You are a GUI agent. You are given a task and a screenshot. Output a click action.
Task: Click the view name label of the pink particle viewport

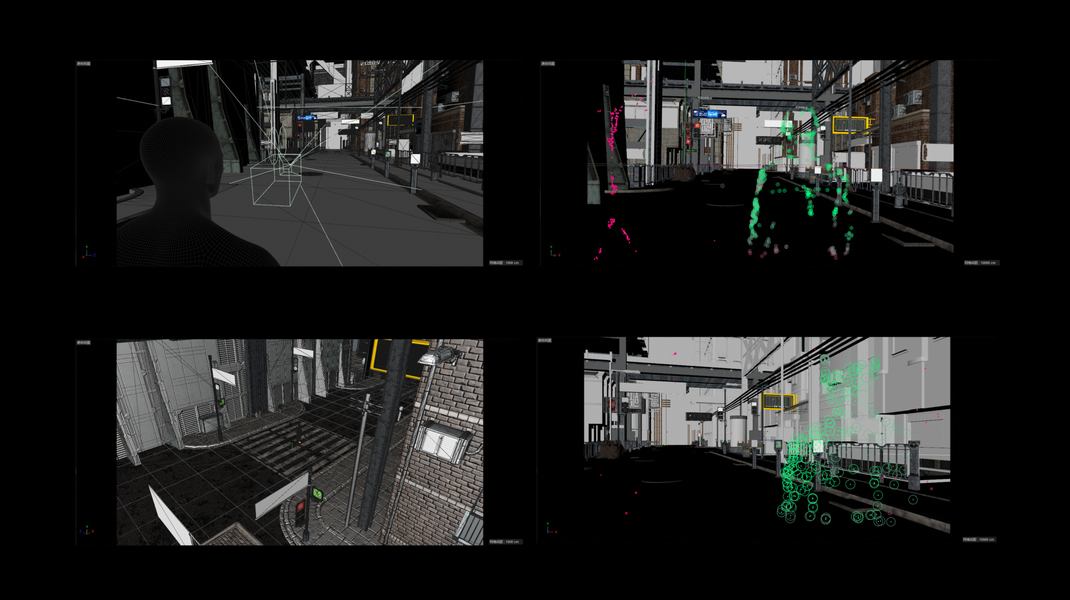coord(548,63)
